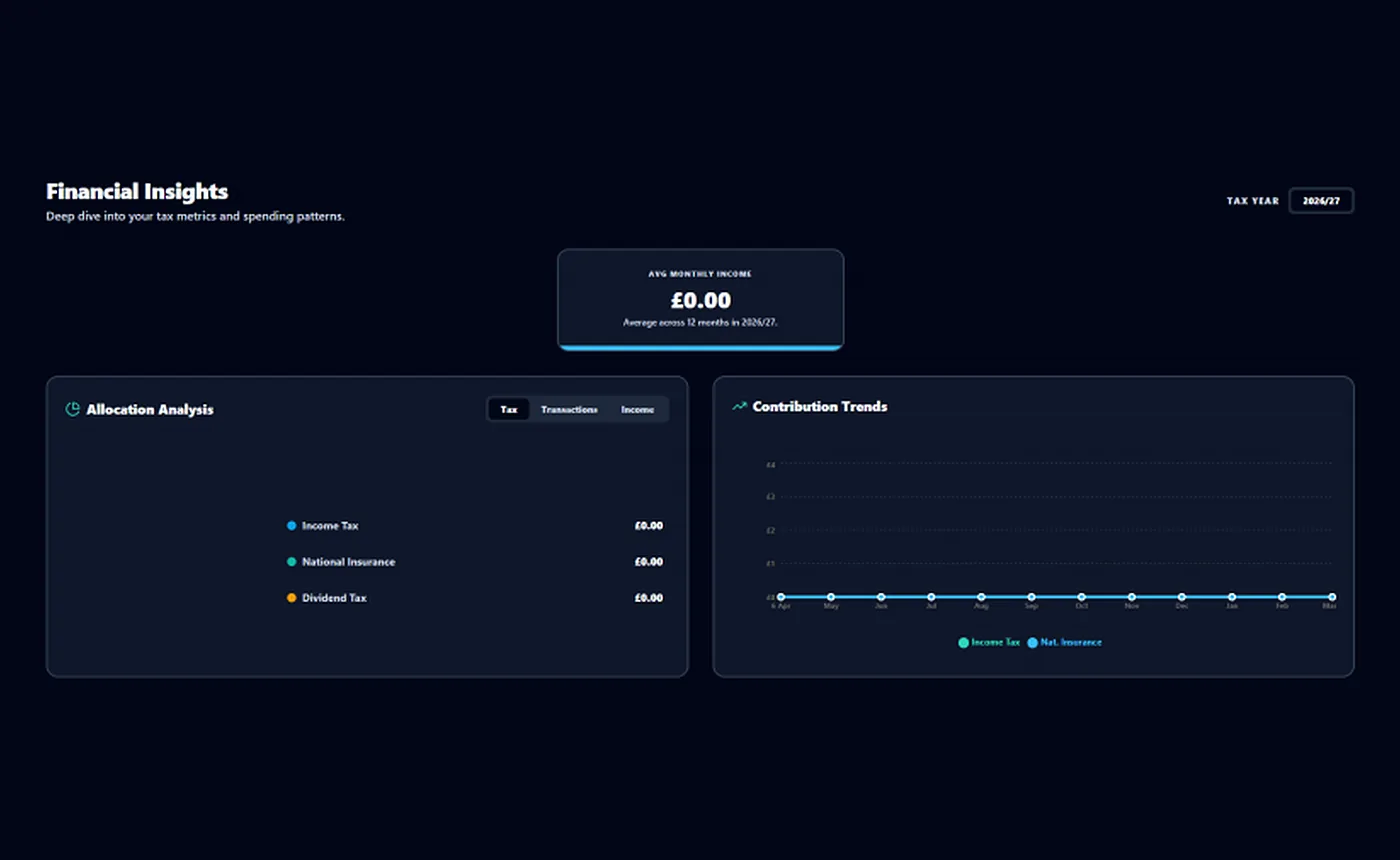Image resolution: width=1400 pixels, height=860 pixels.
Task: Click the blue Income Tax dot in Allocation Analysis
Action: pos(292,525)
